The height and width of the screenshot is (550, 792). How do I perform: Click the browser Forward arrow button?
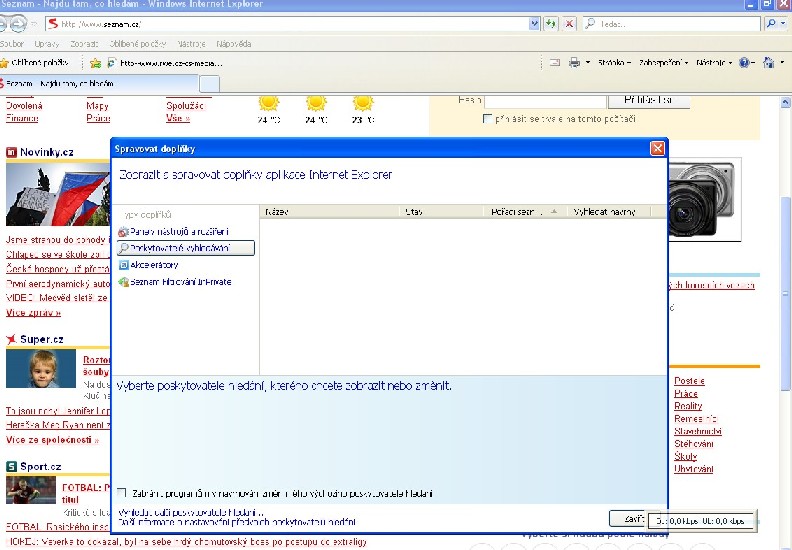pos(19,23)
